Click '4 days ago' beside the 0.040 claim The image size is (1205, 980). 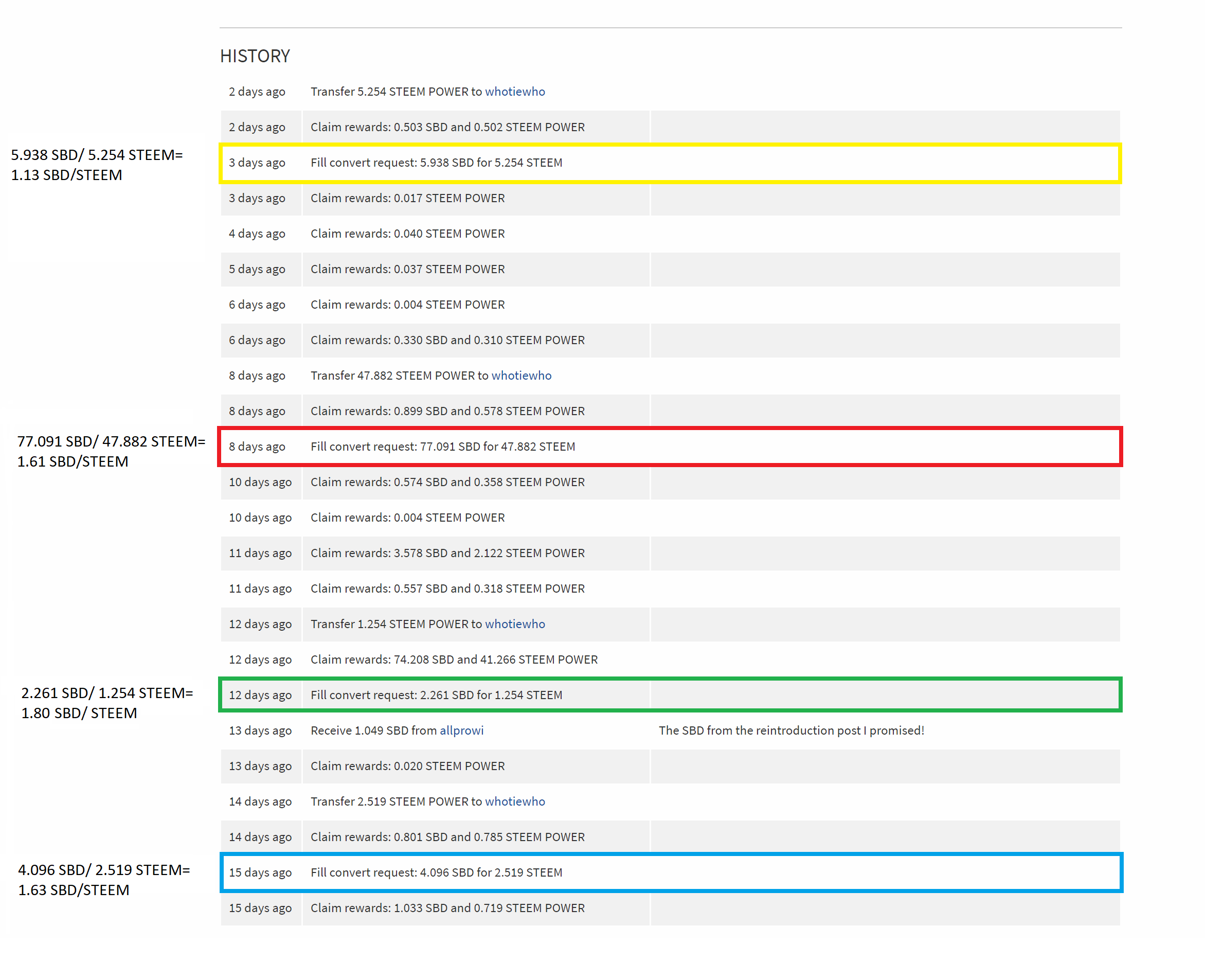[x=257, y=234]
